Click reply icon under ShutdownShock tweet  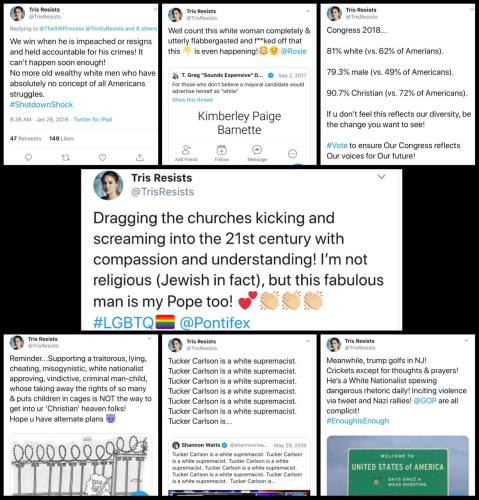[29, 157]
